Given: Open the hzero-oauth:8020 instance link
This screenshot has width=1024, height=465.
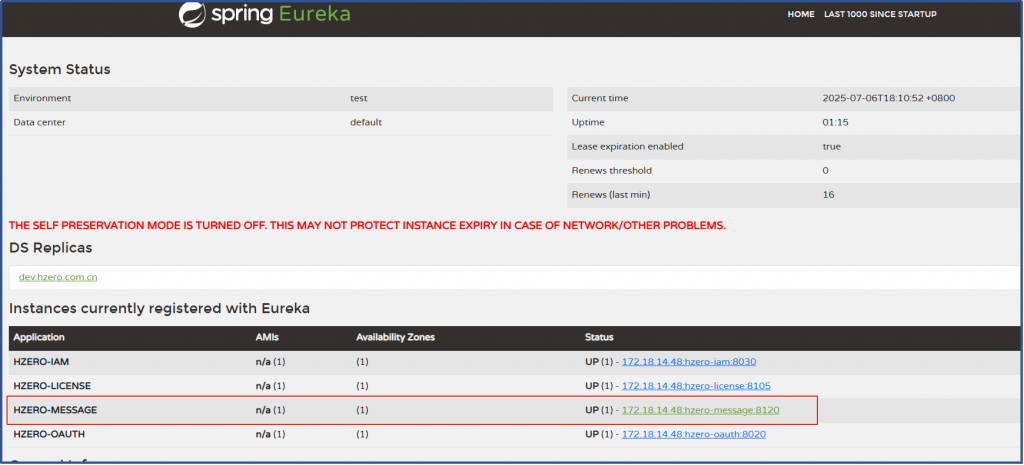Looking at the screenshot, I should coord(696,434).
